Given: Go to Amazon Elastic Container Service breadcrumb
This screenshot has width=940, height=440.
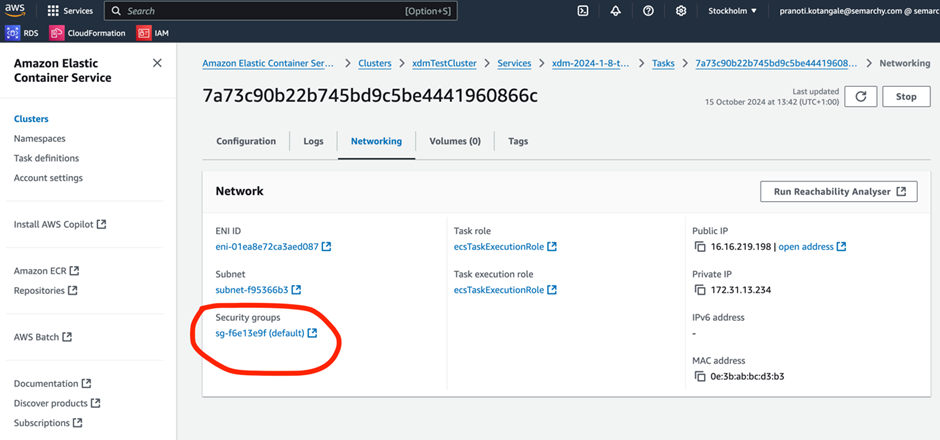Looking at the screenshot, I should 268,63.
